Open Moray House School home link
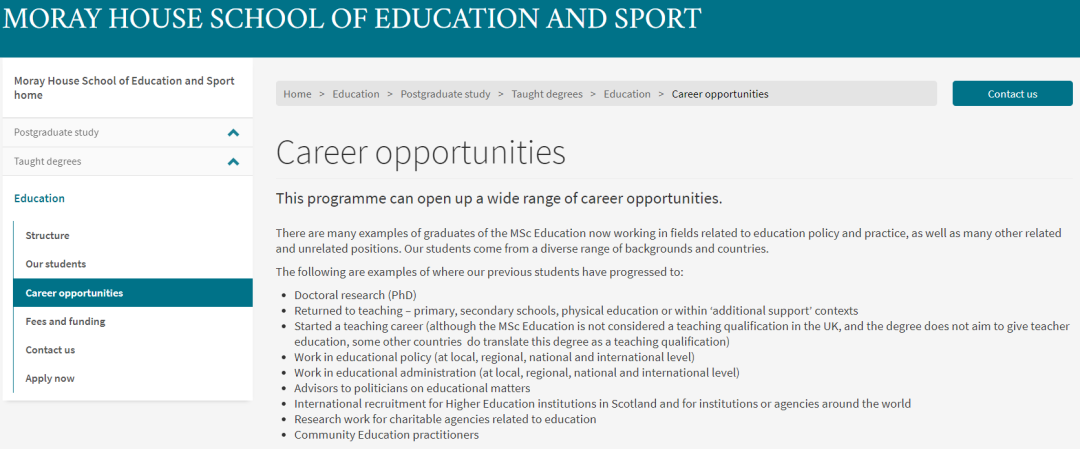 [x=124, y=88]
